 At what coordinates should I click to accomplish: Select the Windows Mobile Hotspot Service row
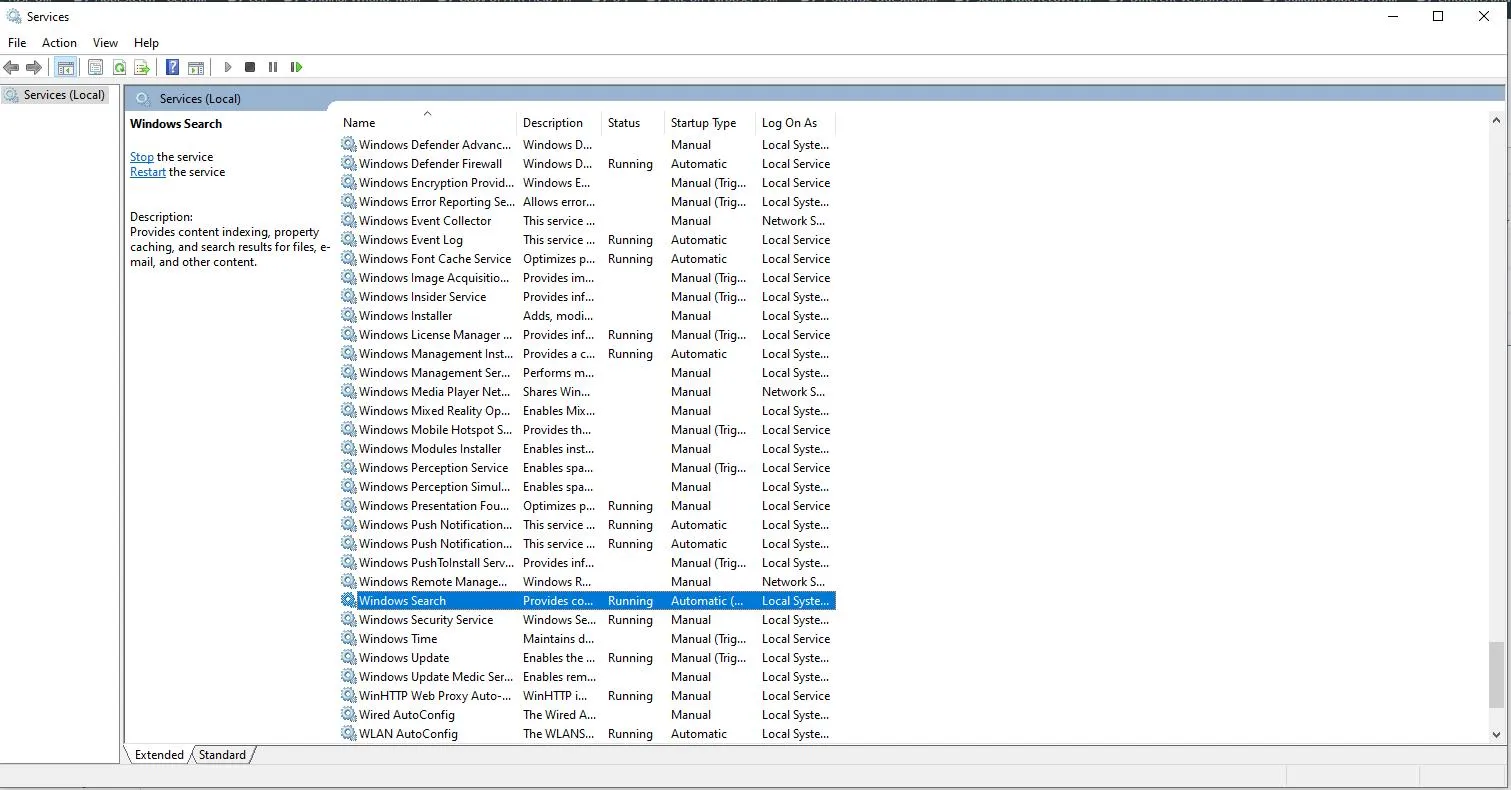(588, 430)
